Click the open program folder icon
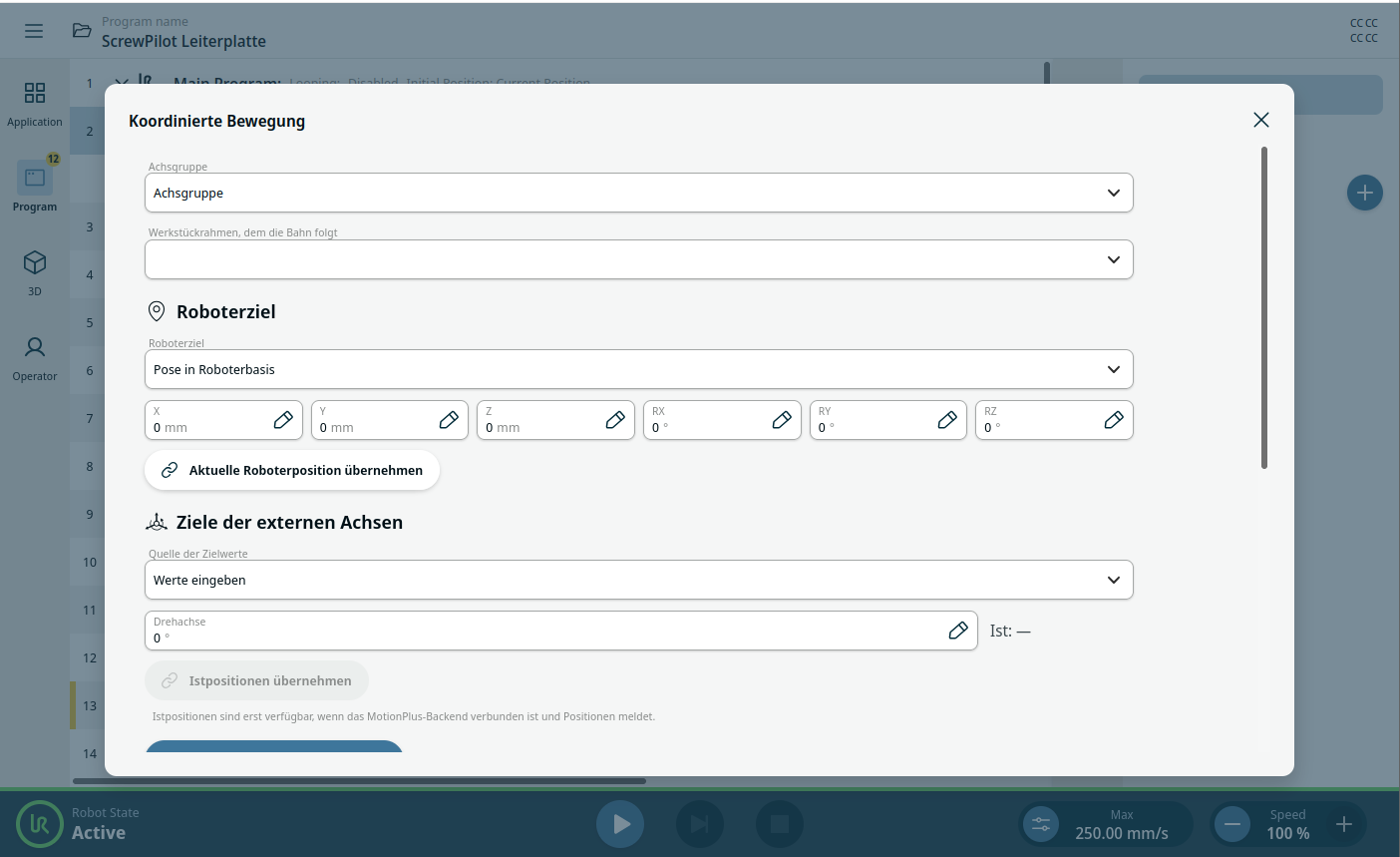The image size is (1400, 857). (82, 31)
